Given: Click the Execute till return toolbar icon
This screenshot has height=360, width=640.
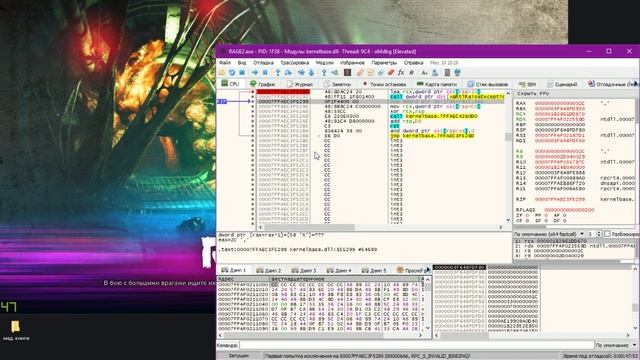Looking at the screenshot, I should coord(324,73).
